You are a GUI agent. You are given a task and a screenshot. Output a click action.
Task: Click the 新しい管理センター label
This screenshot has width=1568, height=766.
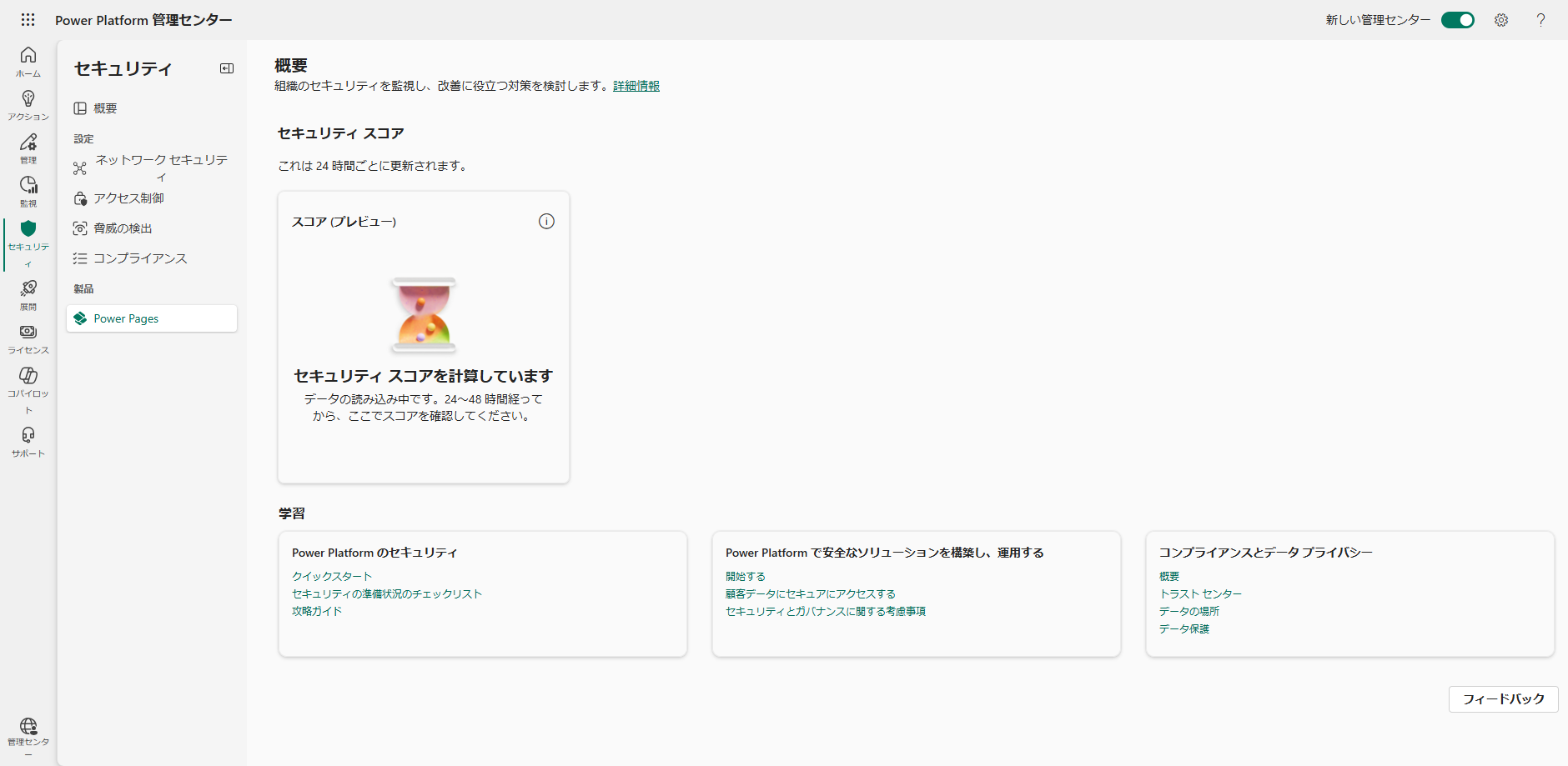coord(1378,20)
